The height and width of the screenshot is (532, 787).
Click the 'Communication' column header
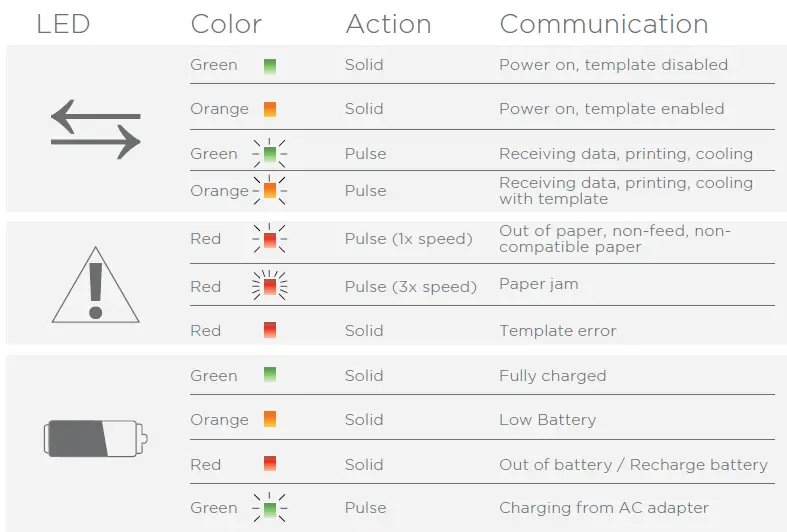603,24
